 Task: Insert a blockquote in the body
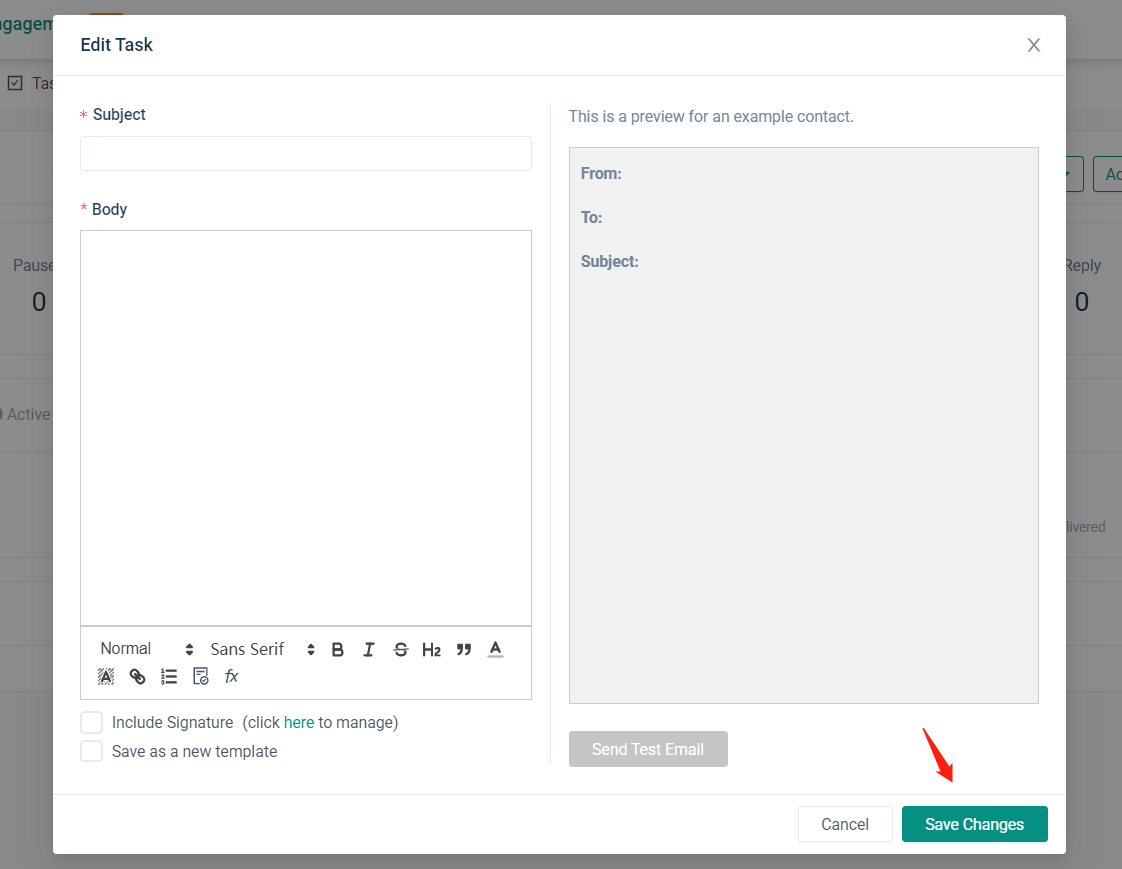coord(463,650)
